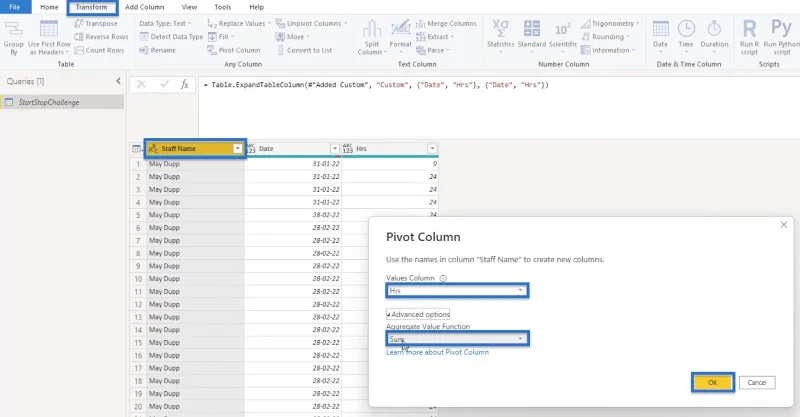Switch to the View tab
Screen dimensions: 800x417
[189, 7]
